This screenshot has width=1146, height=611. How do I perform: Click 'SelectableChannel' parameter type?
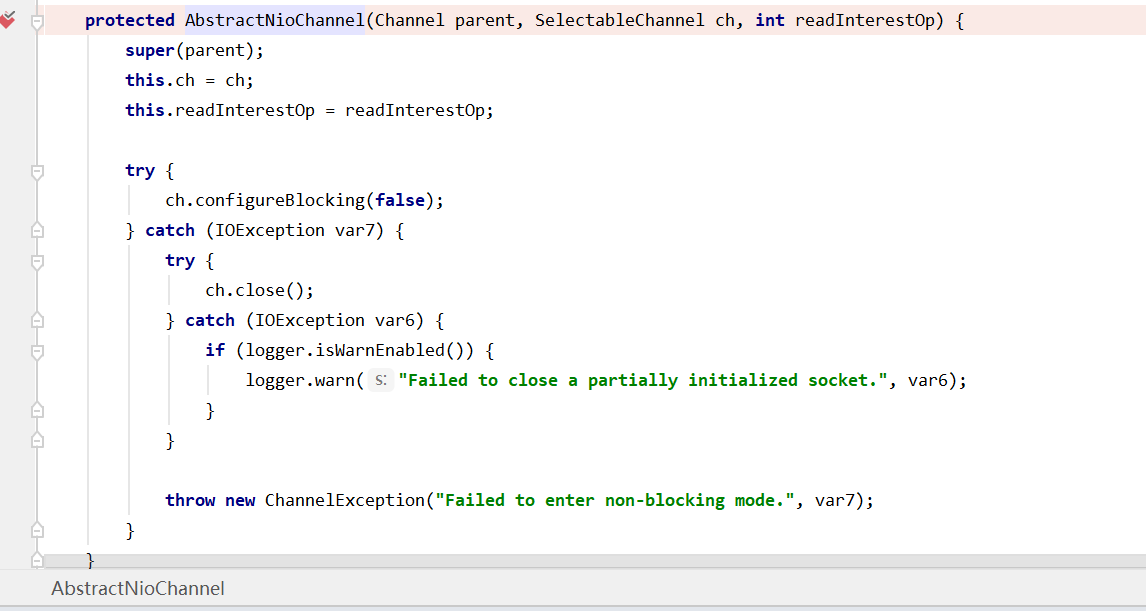[x=620, y=20]
